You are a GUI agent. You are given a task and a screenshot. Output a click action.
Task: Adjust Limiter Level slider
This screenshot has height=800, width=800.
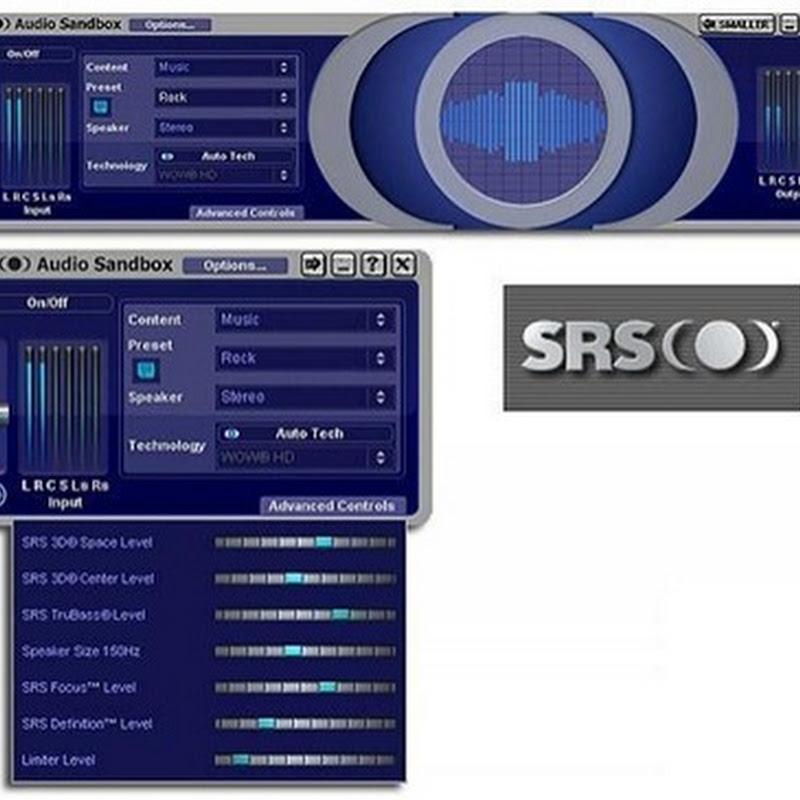(x=305, y=760)
